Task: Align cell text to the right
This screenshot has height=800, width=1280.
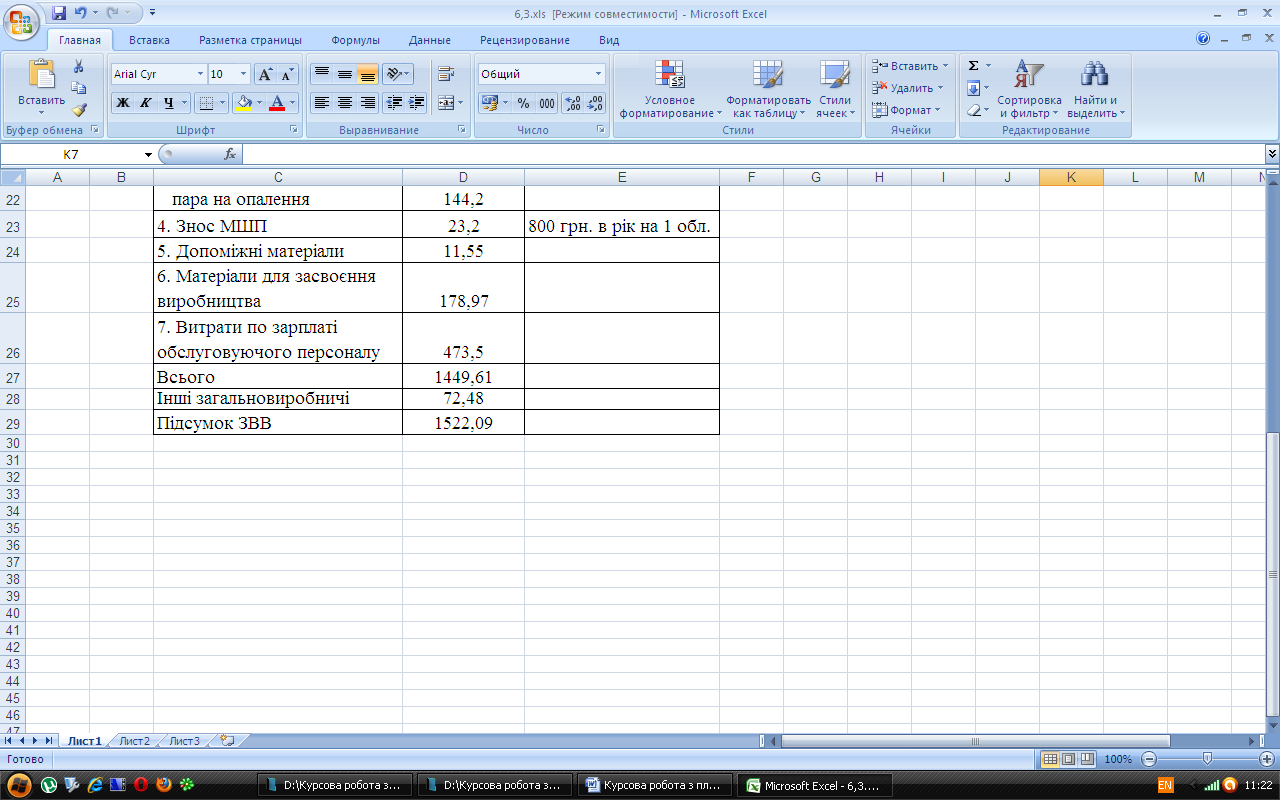Action: pyautogui.click(x=367, y=102)
